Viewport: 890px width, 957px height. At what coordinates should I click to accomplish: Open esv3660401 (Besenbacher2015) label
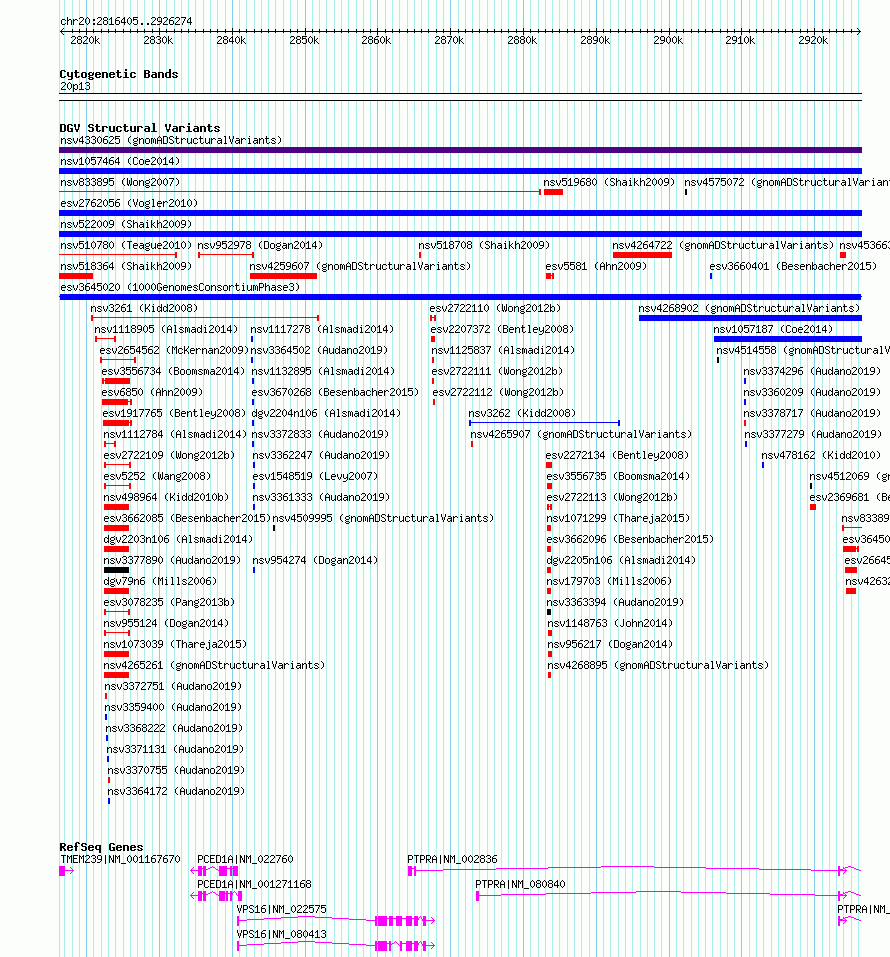[x=793, y=266]
